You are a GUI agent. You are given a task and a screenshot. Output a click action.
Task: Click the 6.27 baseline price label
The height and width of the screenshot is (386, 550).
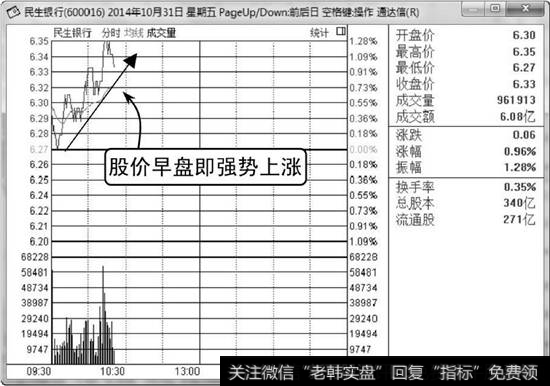tap(39, 149)
